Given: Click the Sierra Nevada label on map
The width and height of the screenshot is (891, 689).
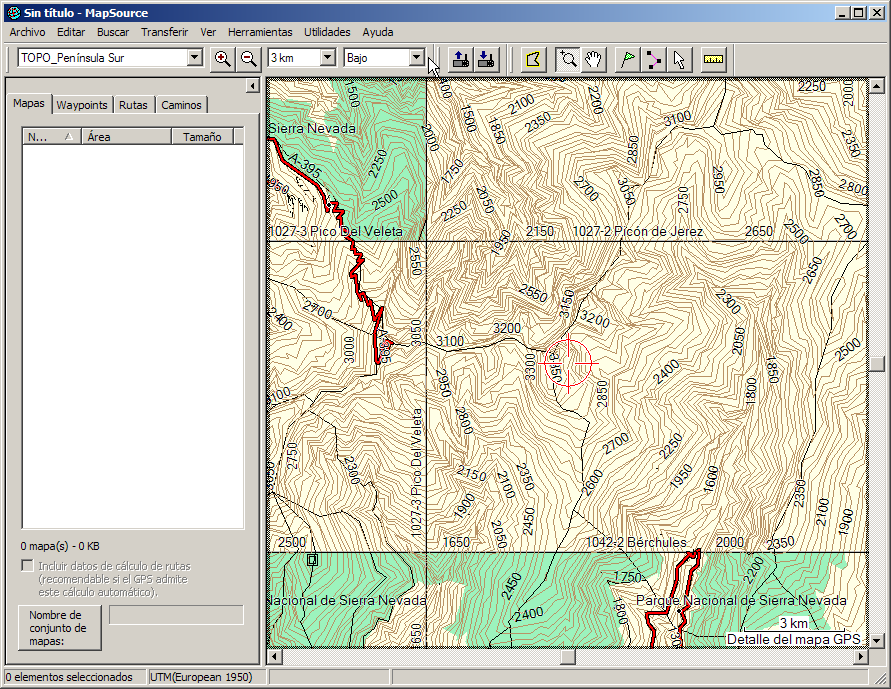Looking at the screenshot, I should pos(312,128).
